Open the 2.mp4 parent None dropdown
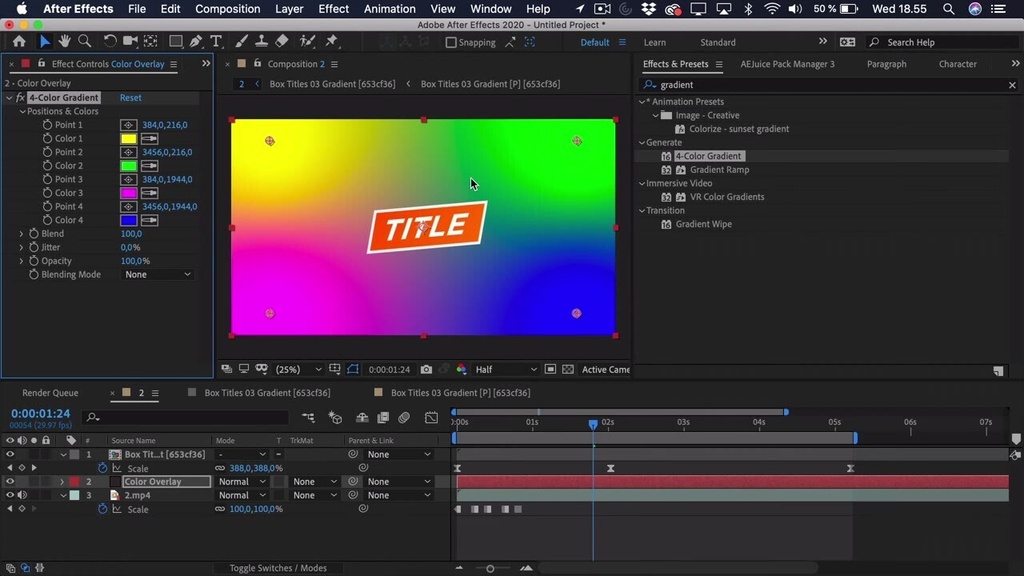 click(x=398, y=495)
